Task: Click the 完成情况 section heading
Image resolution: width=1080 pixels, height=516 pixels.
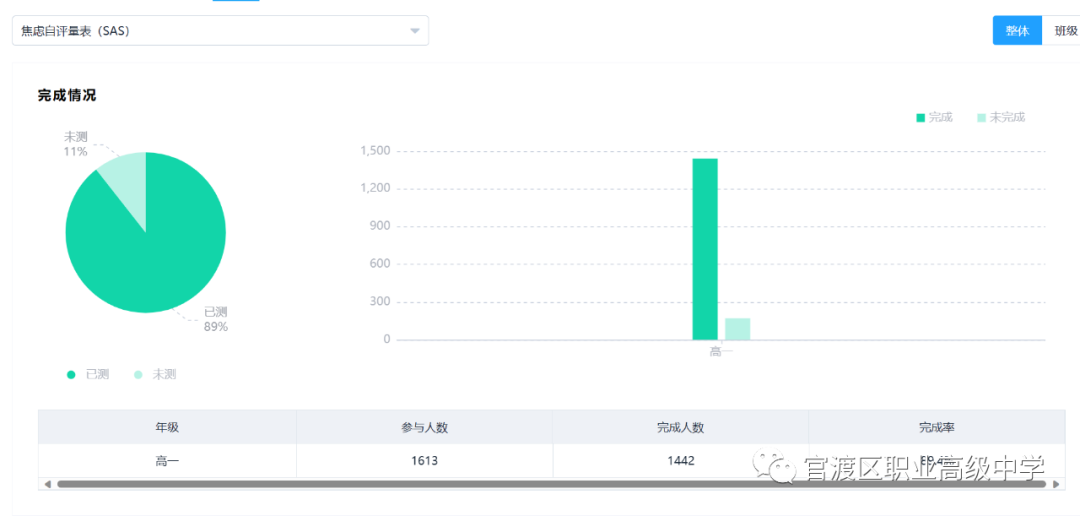Action: click(67, 96)
